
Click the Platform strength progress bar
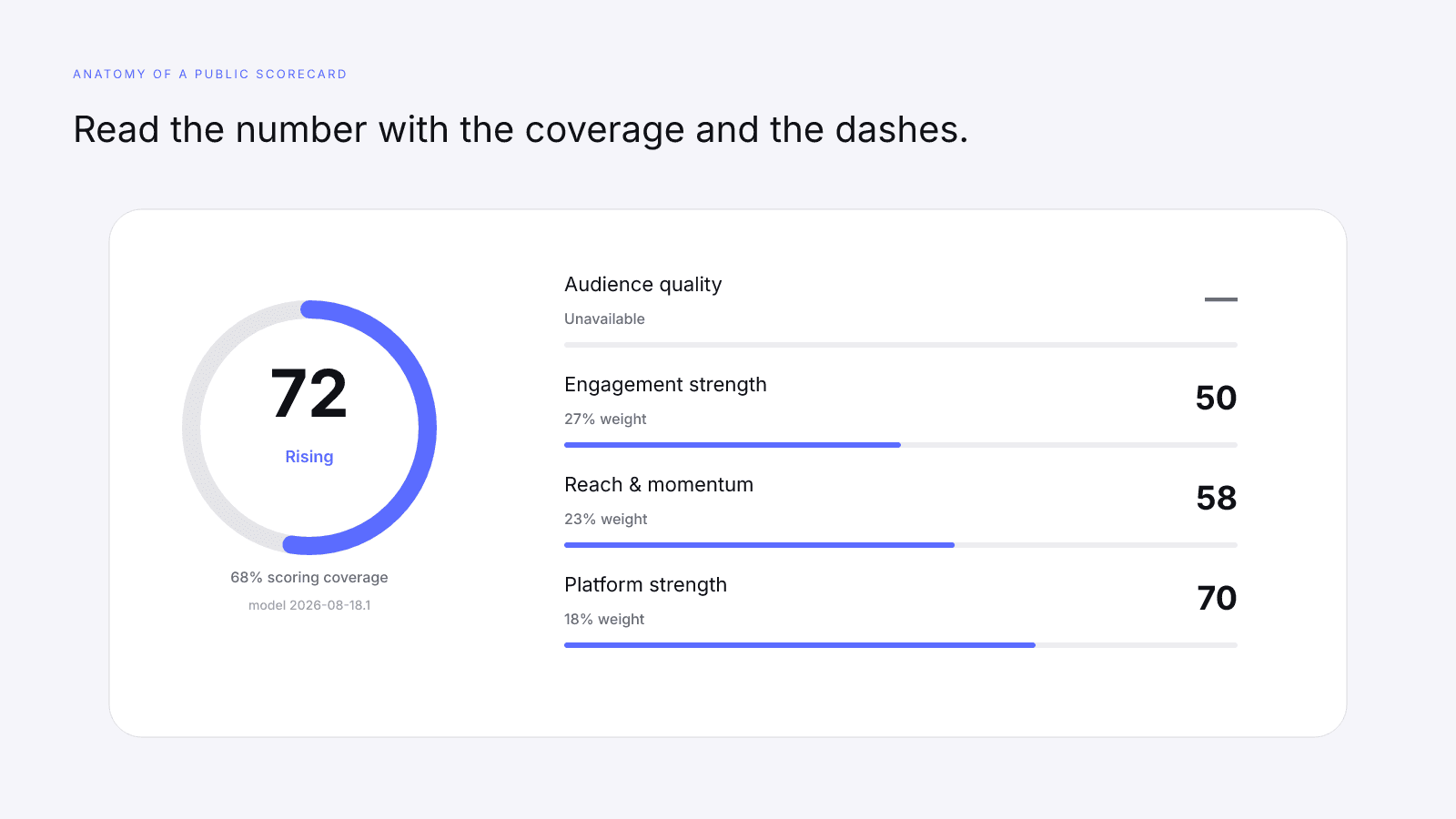pos(901,645)
